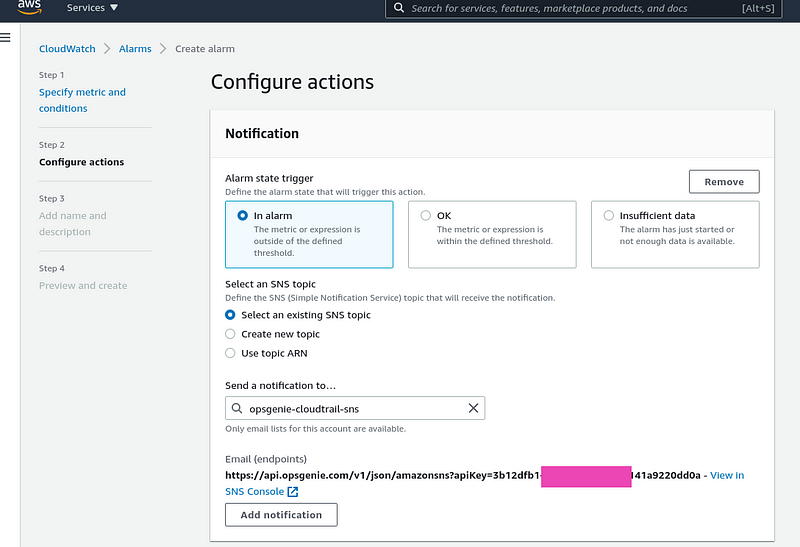This screenshot has width=800, height=547.
Task: Click the magnifier icon in SNS topic field
Action: point(237,408)
